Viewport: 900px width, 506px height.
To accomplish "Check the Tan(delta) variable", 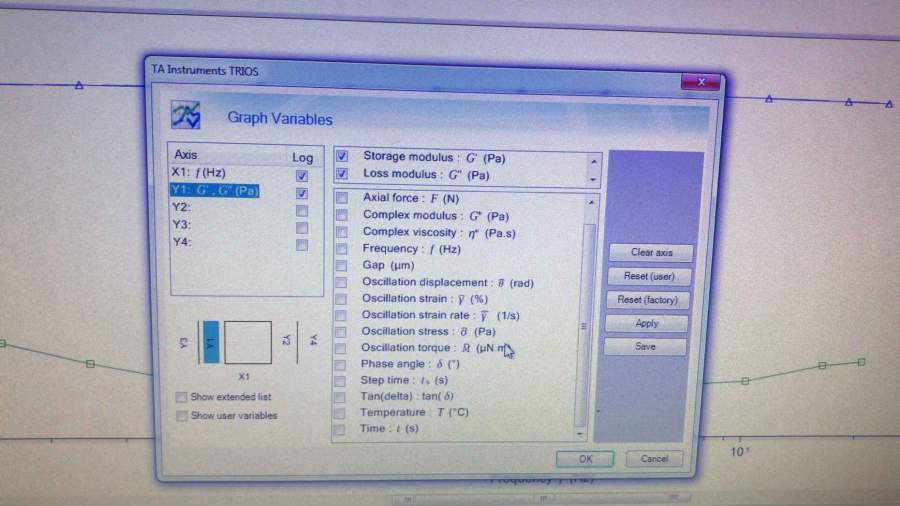I will click(x=339, y=397).
